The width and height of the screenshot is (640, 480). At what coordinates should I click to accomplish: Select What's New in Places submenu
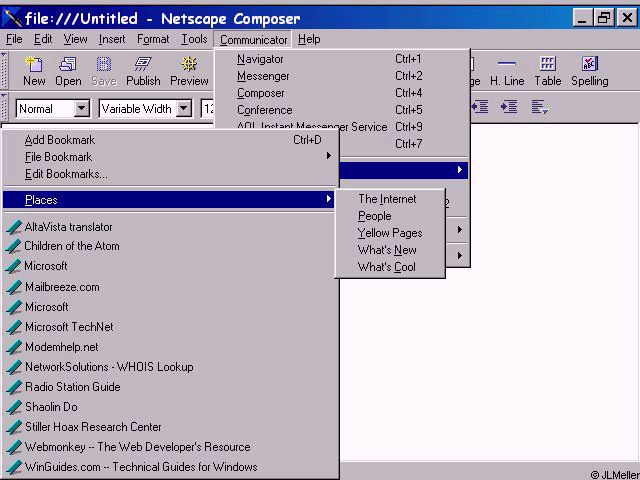point(390,250)
